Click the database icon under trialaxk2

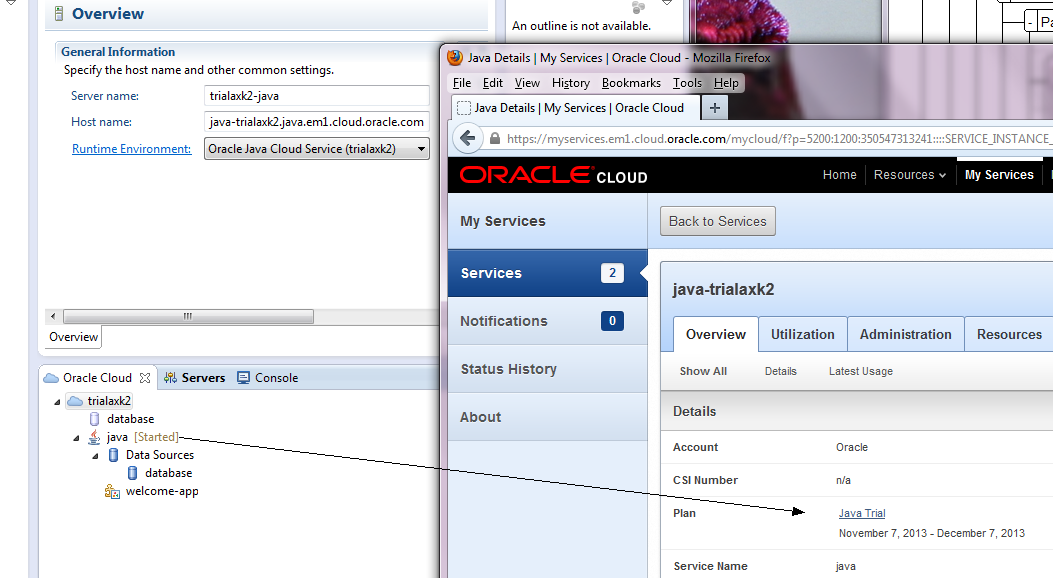(95, 419)
